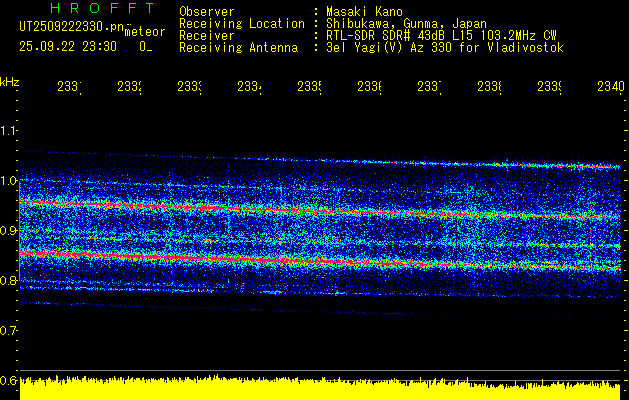The height and width of the screenshot is (400, 629).
Task: Click the Observer label
Action: tap(207, 12)
